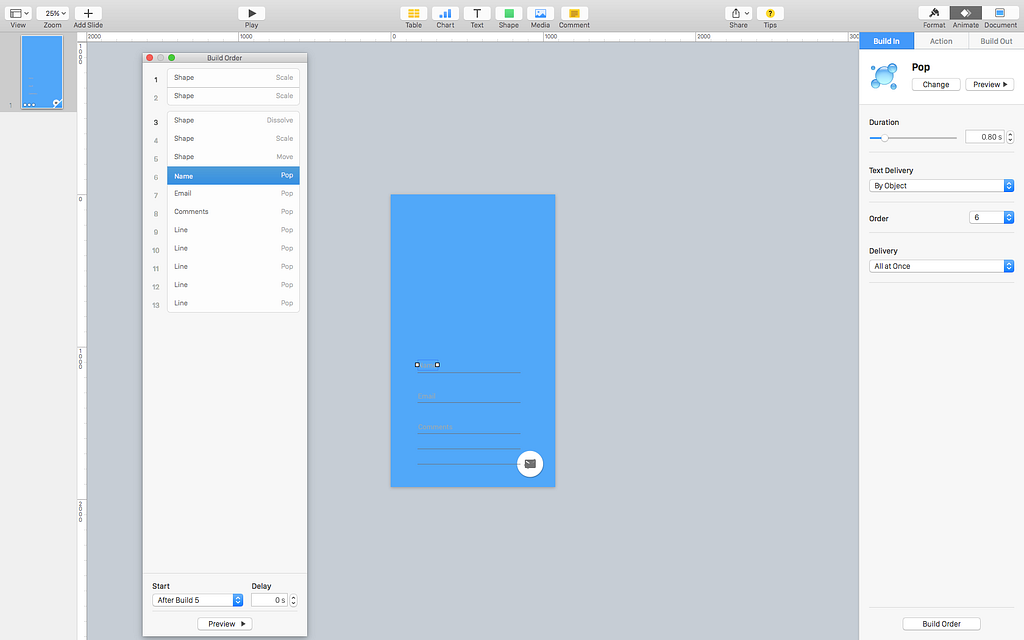Select build 9 Line Pop row
Viewport: 1024px width, 640px height.
pos(233,230)
